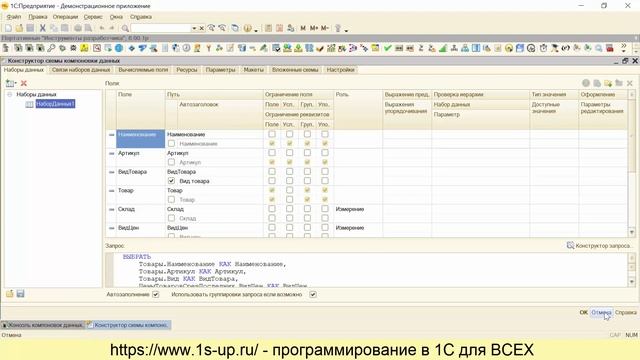Click the Cut scissors icon
Image resolution: width=640 pixels, height=360 pixels.
[42, 28]
